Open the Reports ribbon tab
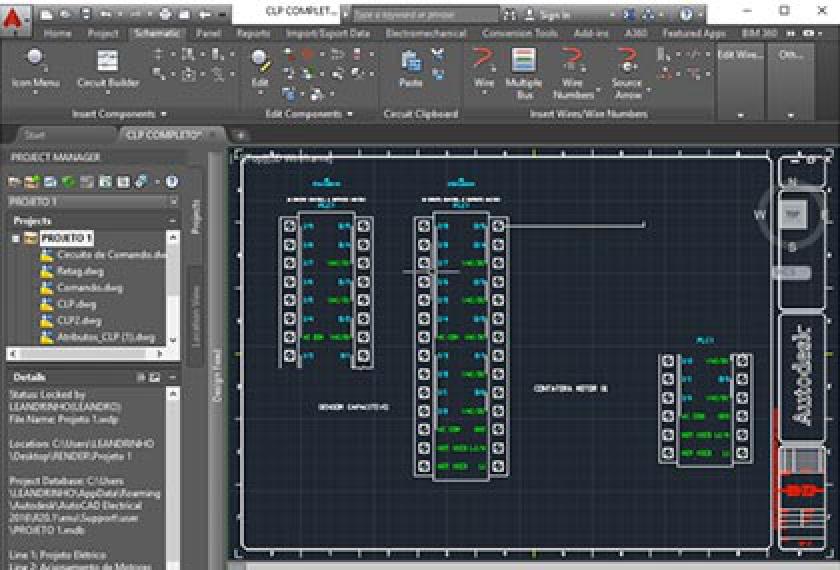 (x=253, y=33)
